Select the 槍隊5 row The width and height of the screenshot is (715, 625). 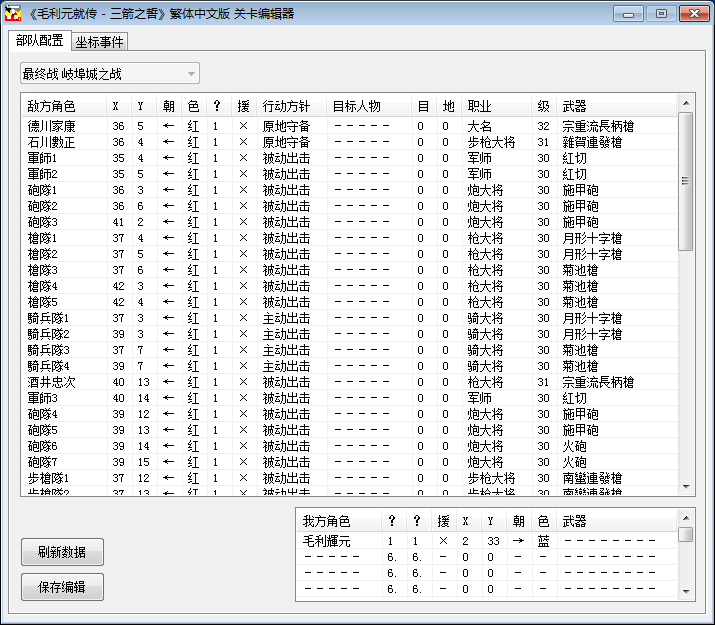click(x=349, y=302)
